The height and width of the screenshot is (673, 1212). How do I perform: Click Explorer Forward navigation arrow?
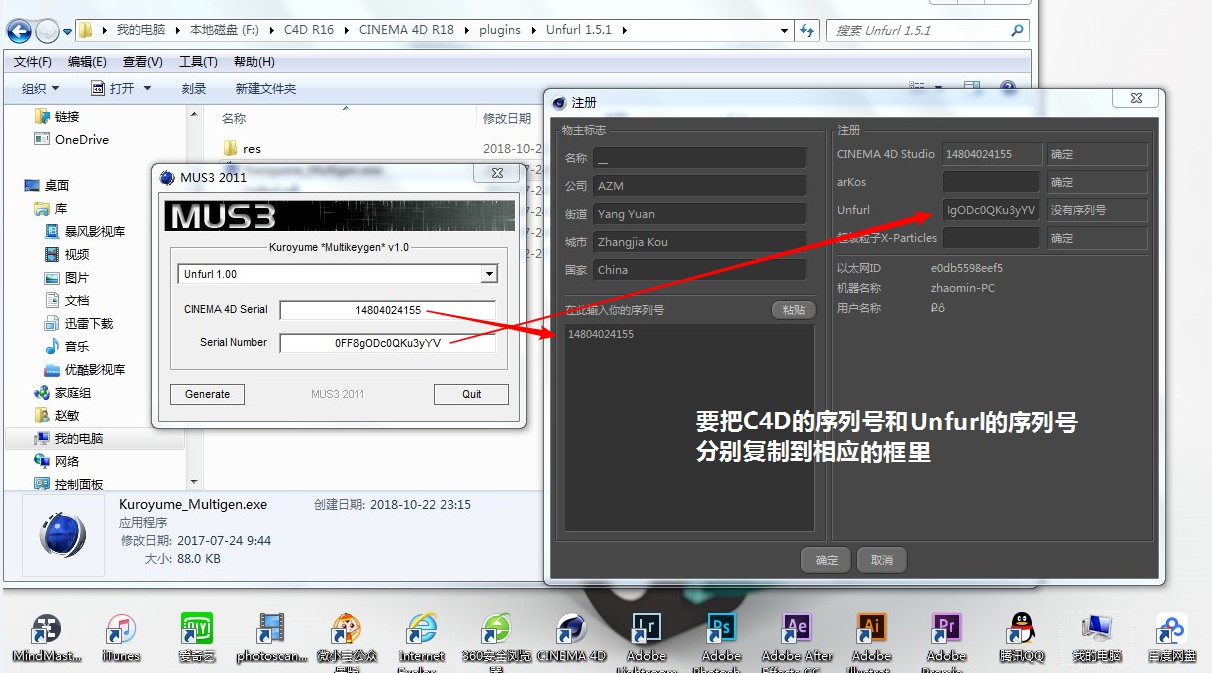tap(47, 31)
